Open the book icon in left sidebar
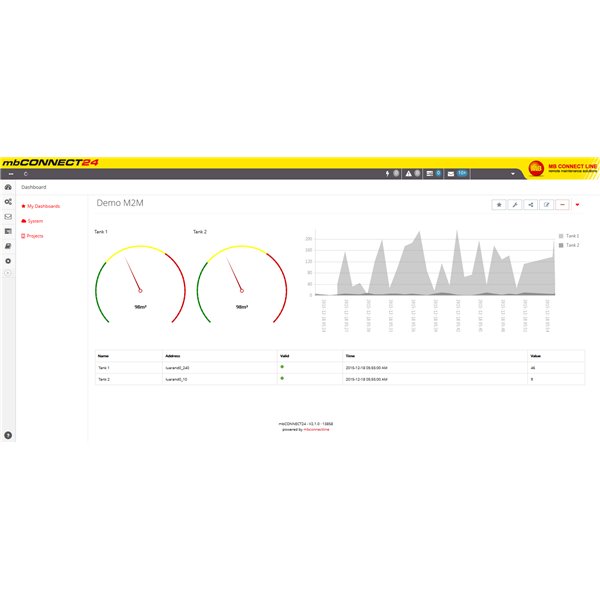 point(8,246)
